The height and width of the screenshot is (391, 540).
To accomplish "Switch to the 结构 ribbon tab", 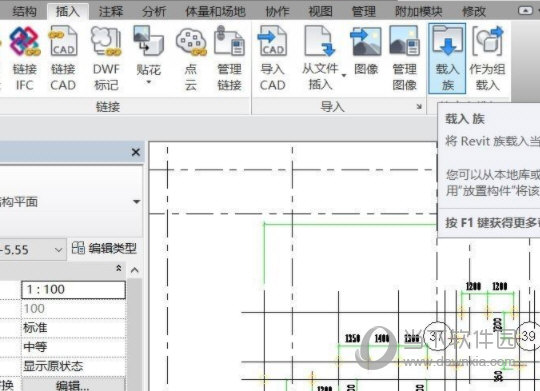I will [24, 11].
